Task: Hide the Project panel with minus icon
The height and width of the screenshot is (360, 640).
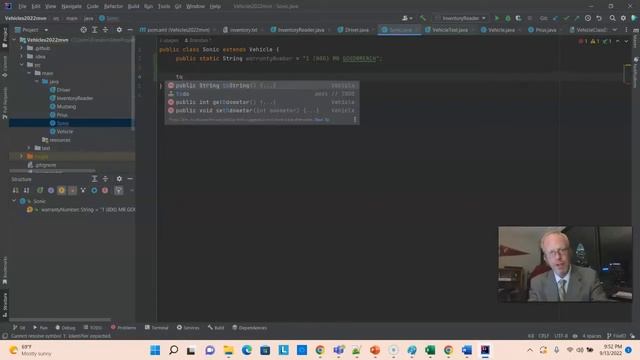Action: click(130, 30)
